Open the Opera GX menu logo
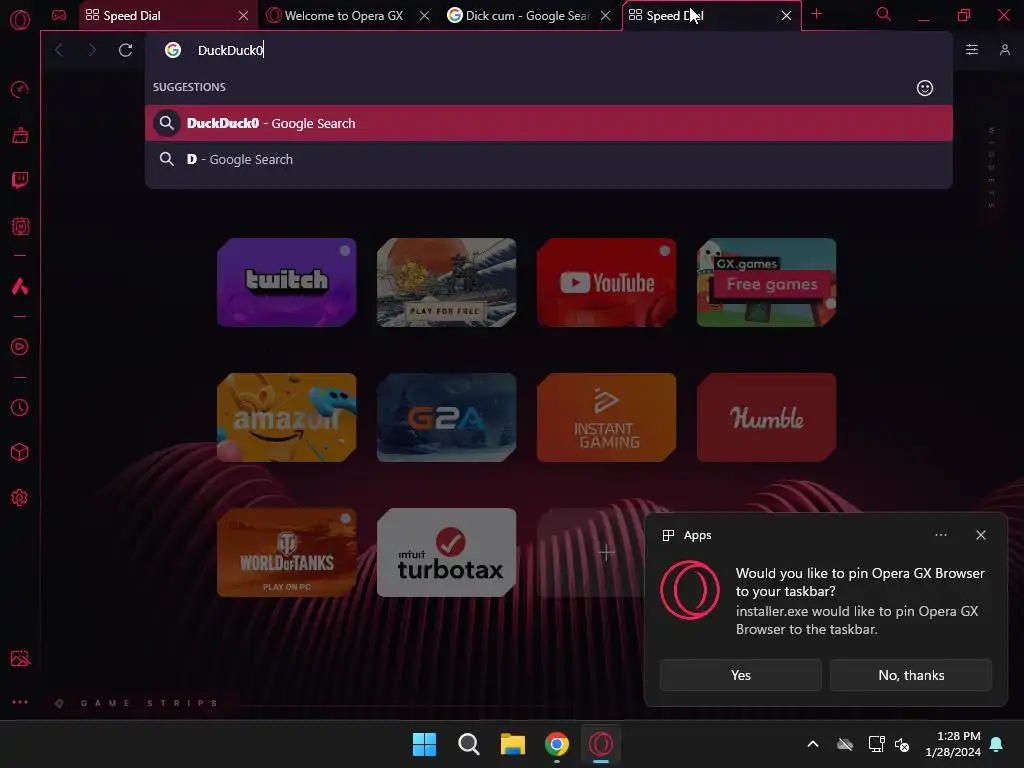This screenshot has height=768, width=1024. click(x=20, y=19)
